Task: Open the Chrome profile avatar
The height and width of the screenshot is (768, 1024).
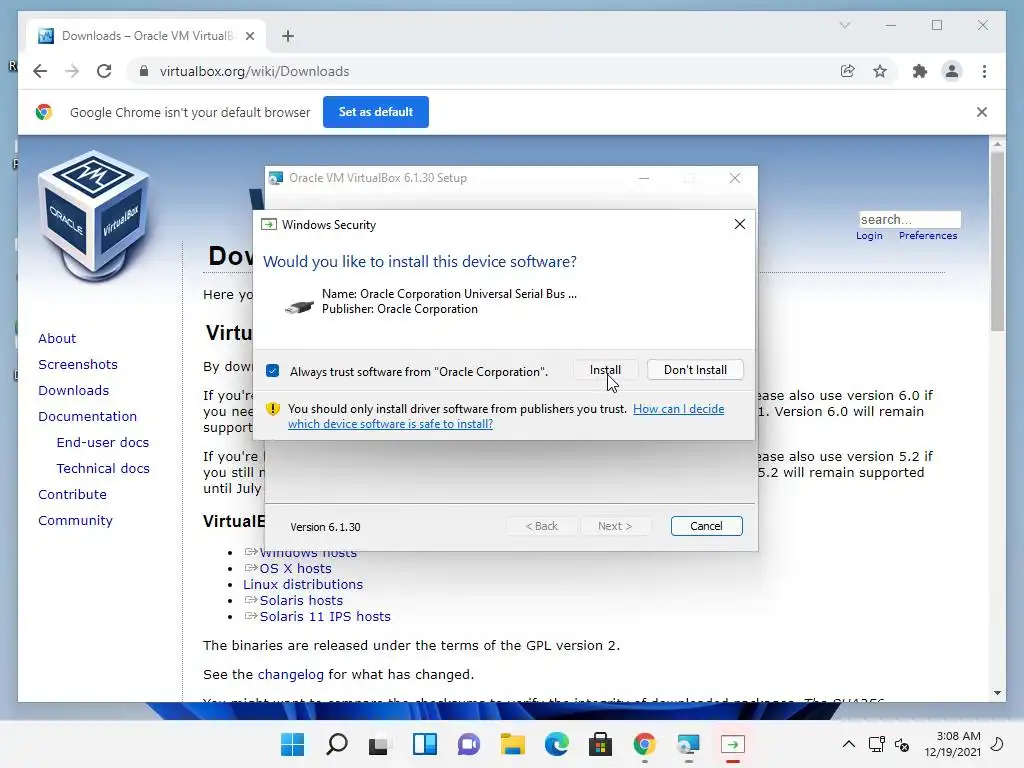Action: (952, 71)
